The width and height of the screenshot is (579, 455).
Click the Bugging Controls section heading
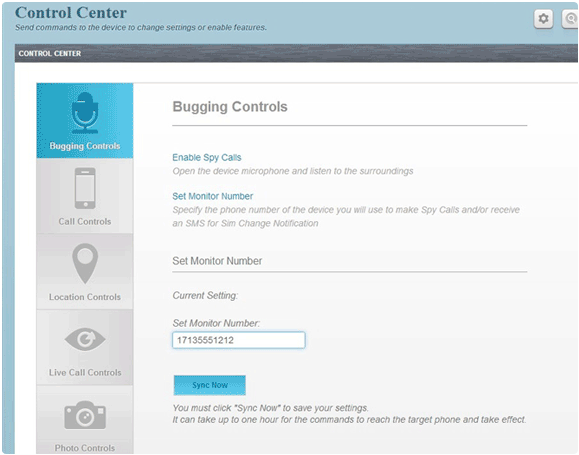point(230,107)
